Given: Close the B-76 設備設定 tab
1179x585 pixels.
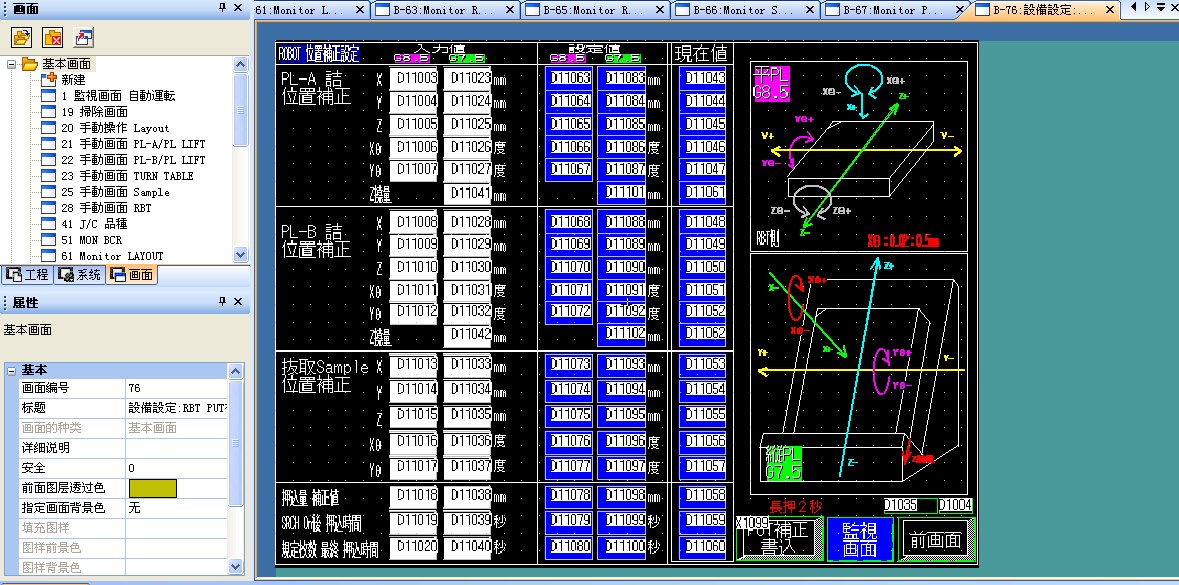Looking at the screenshot, I should [1108, 9].
